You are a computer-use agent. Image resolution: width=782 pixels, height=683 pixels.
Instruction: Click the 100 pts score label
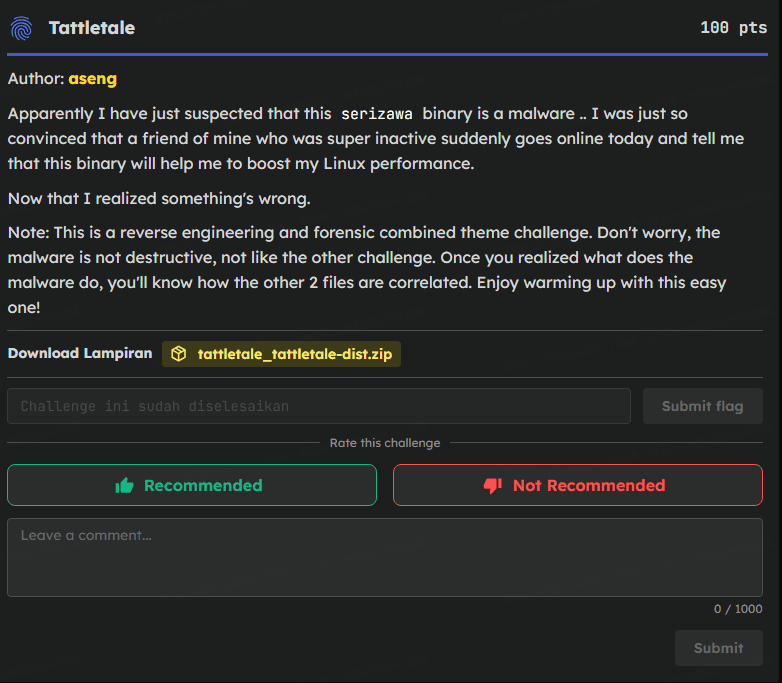pos(733,28)
